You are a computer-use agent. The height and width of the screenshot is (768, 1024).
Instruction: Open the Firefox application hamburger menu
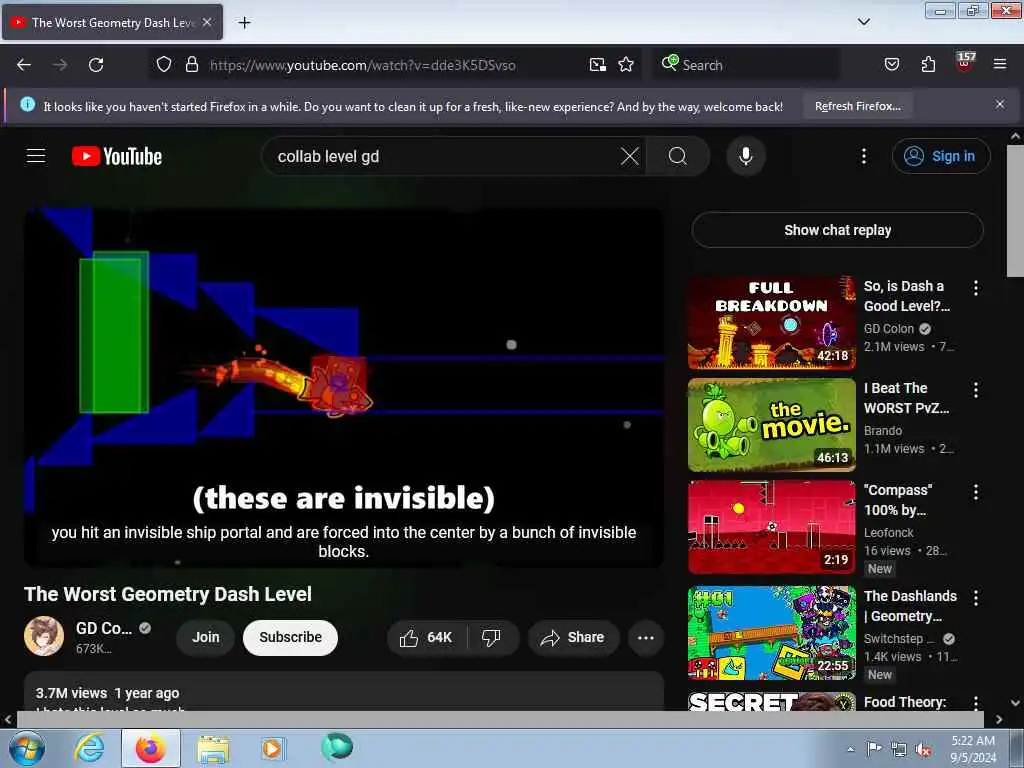[999, 65]
